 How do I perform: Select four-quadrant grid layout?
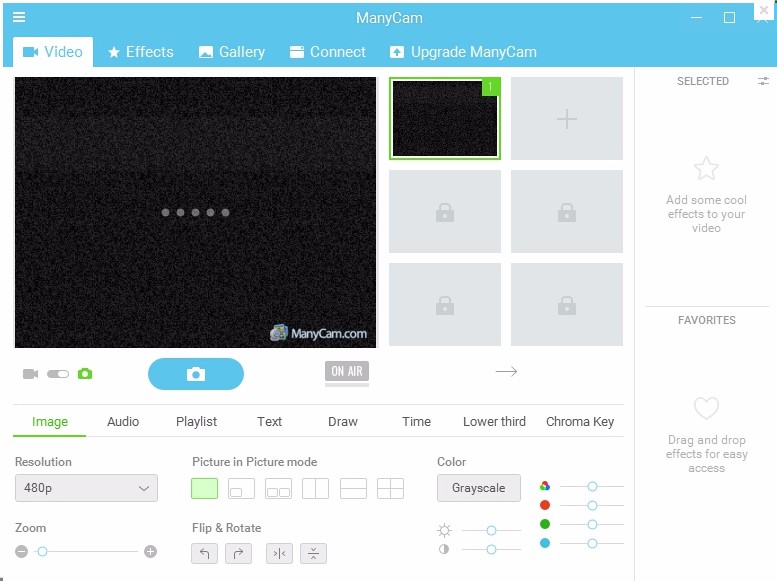pos(390,488)
